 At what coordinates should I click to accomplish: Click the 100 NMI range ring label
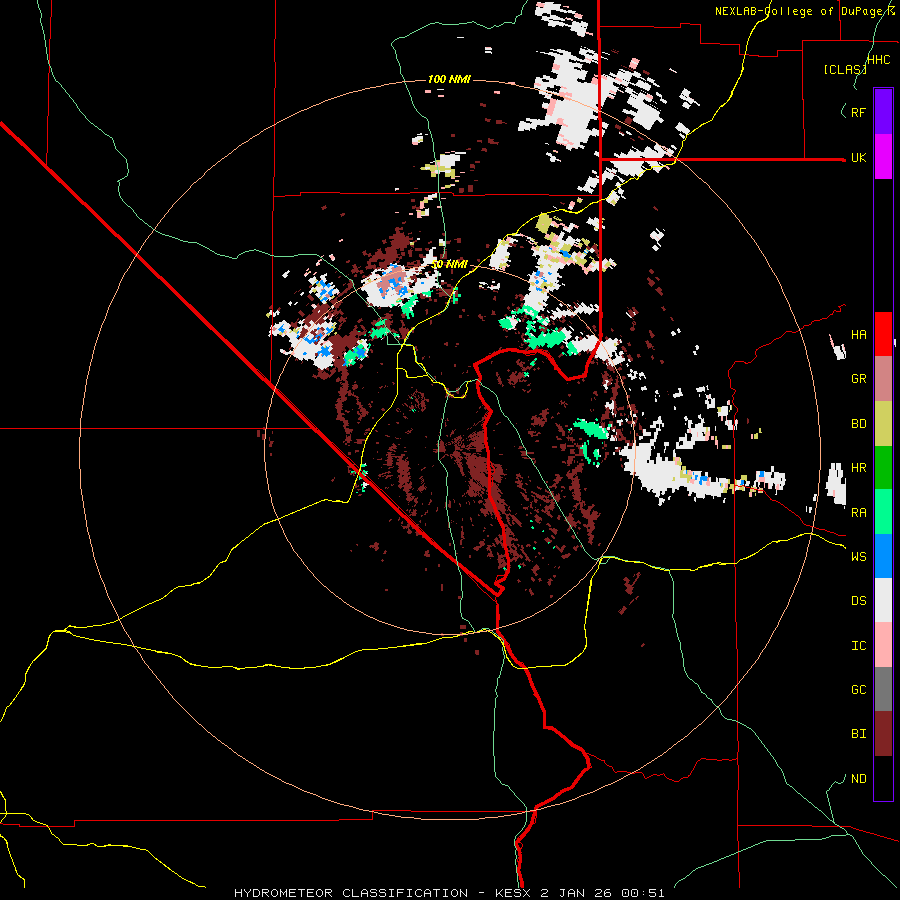coord(449,79)
